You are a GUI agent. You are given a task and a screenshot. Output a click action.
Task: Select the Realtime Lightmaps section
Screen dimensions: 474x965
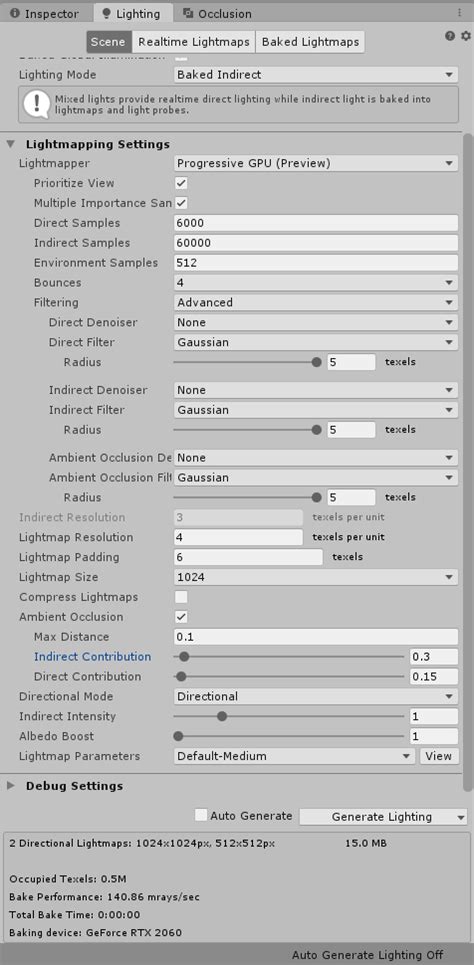(194, 42)
